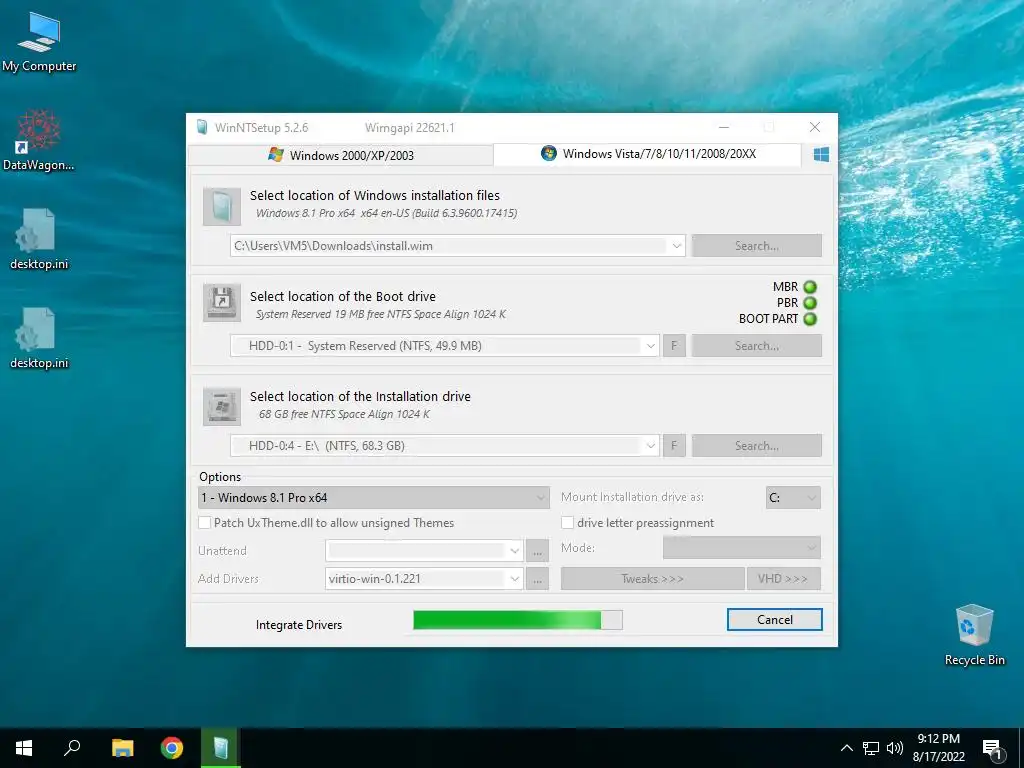The width and height of the screenshot is (1024, 768).
Task: Click the MBR green status light
Action: tap(810, 287)
